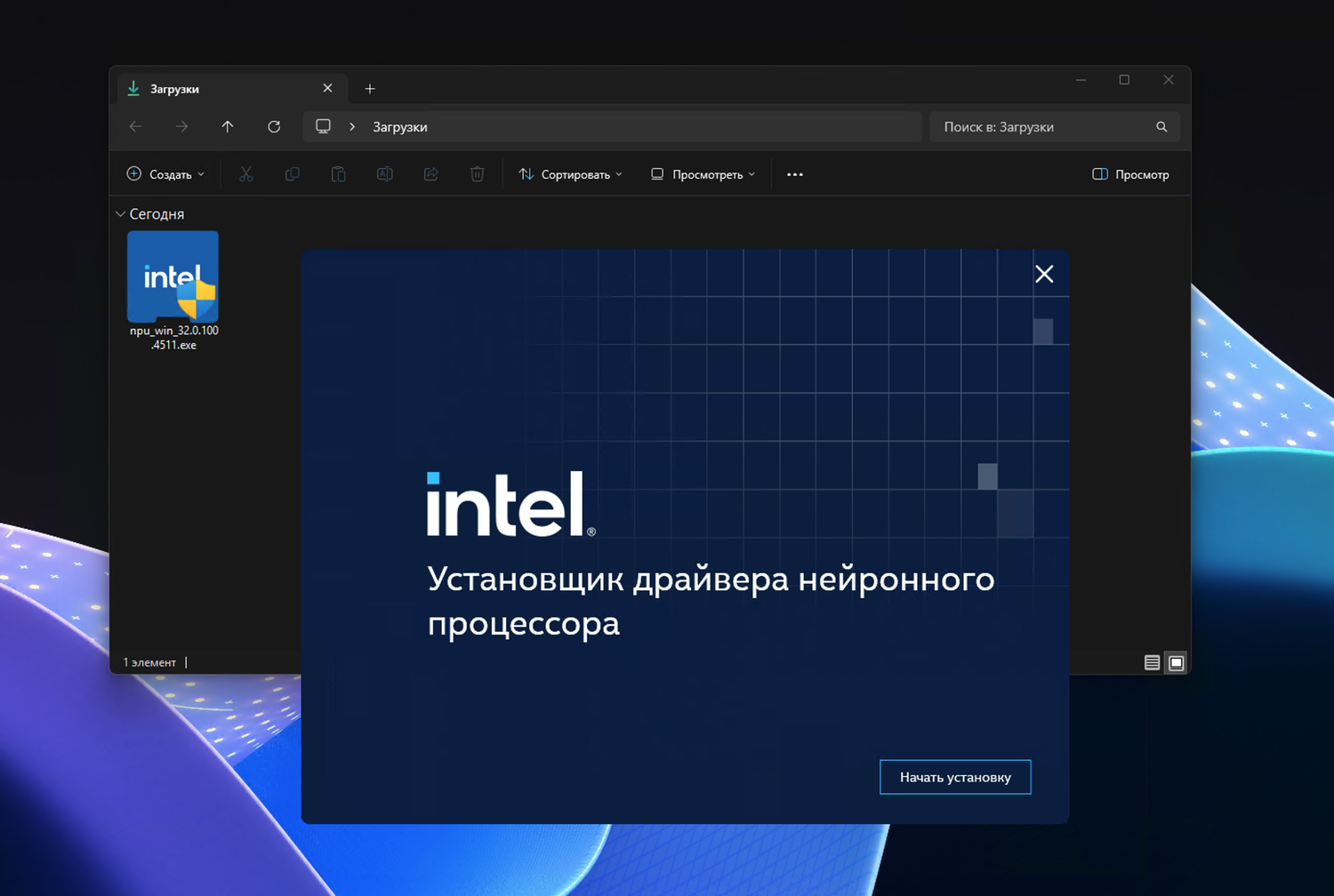Cut the selection using the scissors icon
This screenshot has width=1334, height=896.
pos(245,174)
